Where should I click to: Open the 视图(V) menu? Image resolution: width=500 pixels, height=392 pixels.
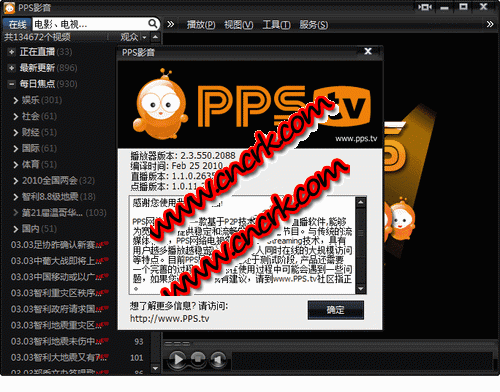point(239,25)
